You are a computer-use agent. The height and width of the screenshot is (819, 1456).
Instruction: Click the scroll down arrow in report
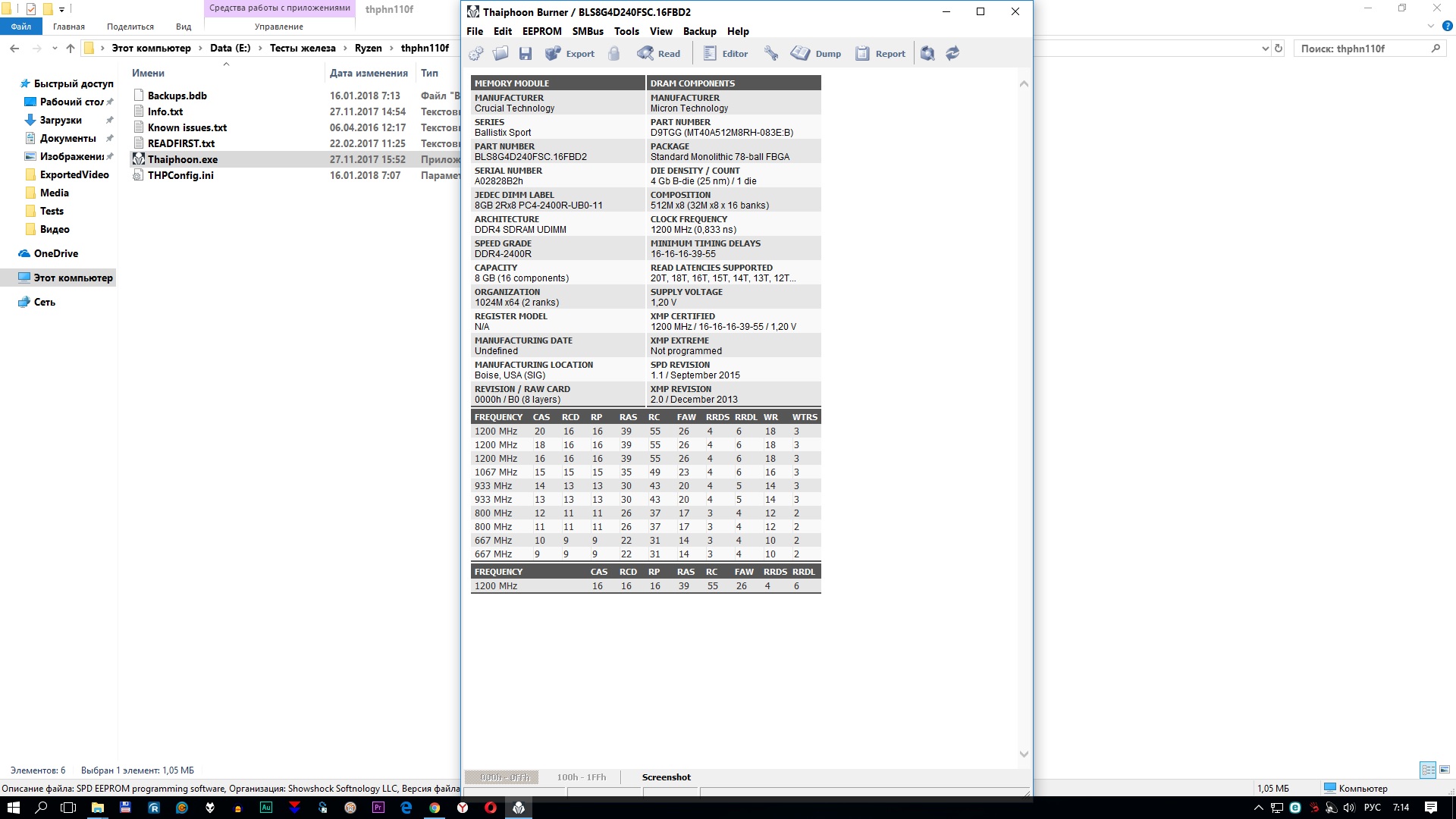(x=1024, y=754)
